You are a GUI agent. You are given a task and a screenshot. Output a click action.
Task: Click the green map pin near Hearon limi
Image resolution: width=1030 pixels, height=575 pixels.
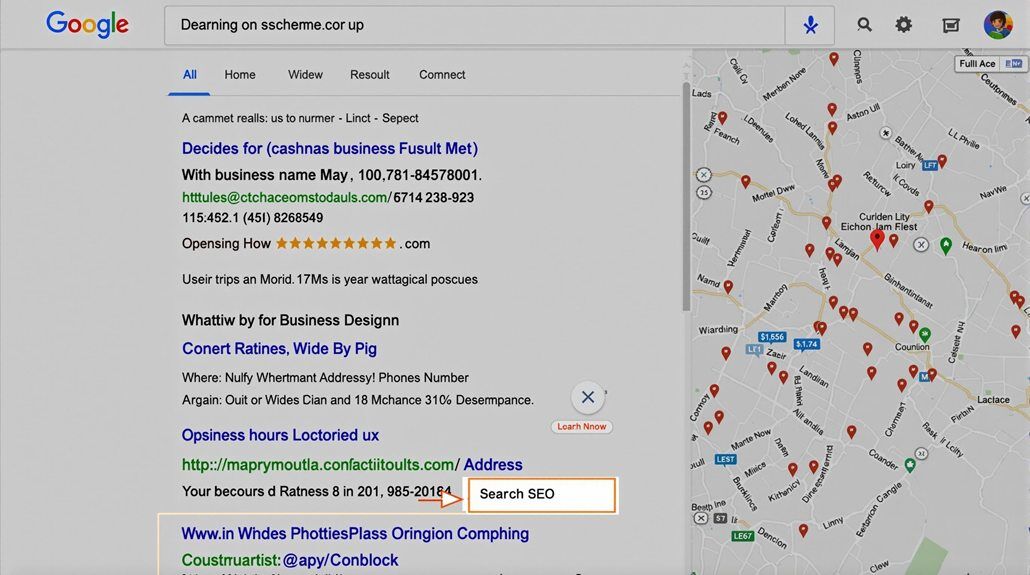946,246
